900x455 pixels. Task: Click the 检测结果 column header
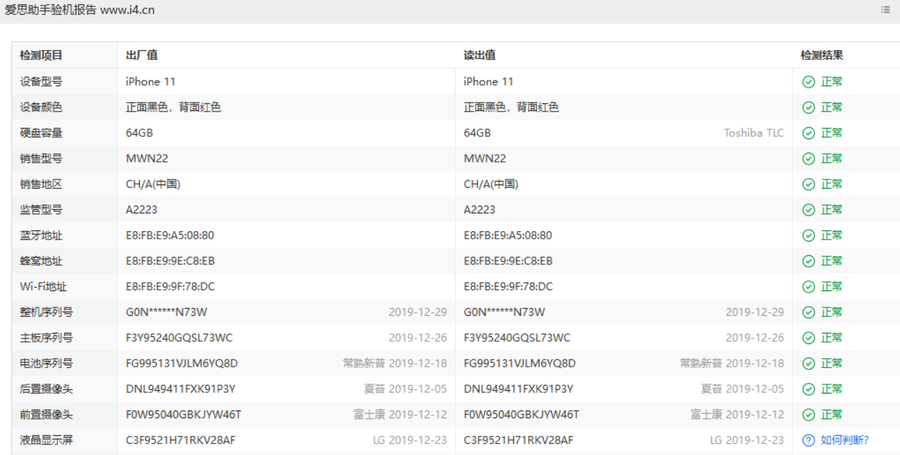pos(821,56)
